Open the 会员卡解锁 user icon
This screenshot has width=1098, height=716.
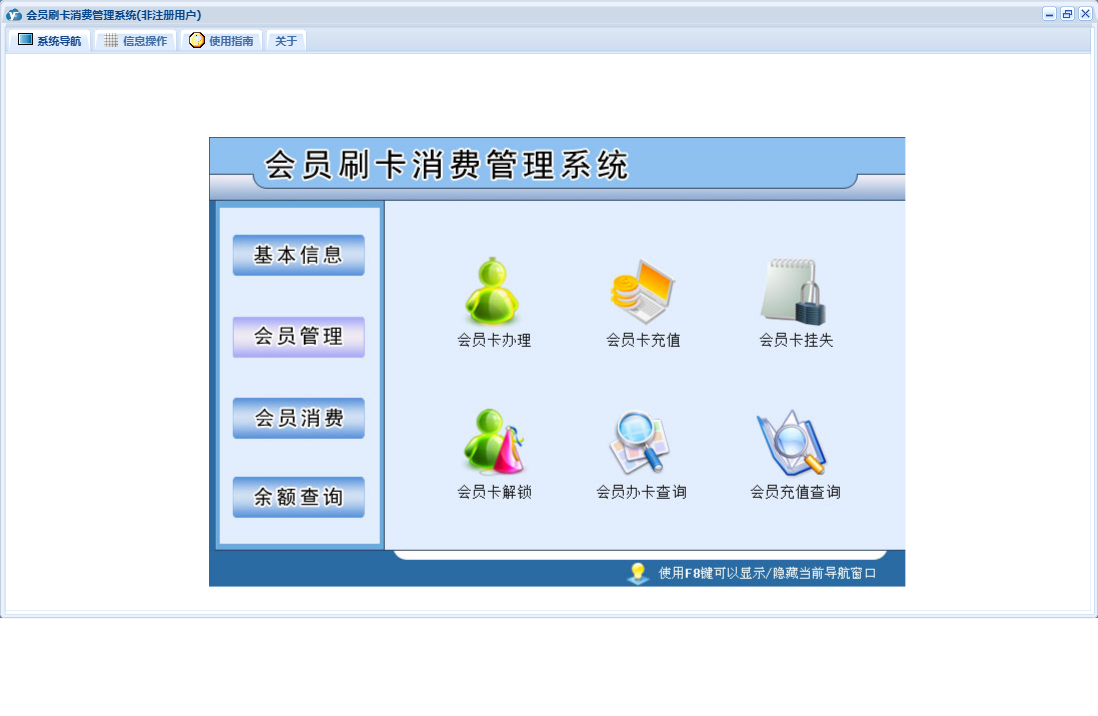point(493,443)
